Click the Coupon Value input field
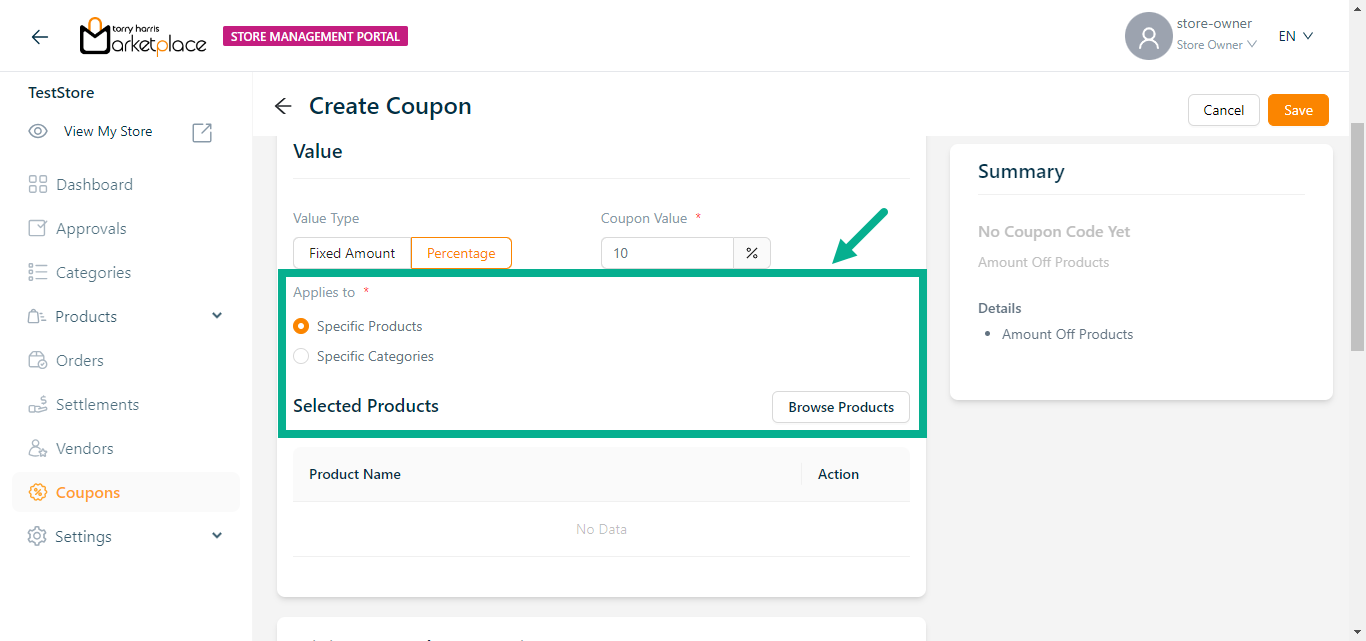This screenshot has width=1366, height=641. tap(667, 253)
